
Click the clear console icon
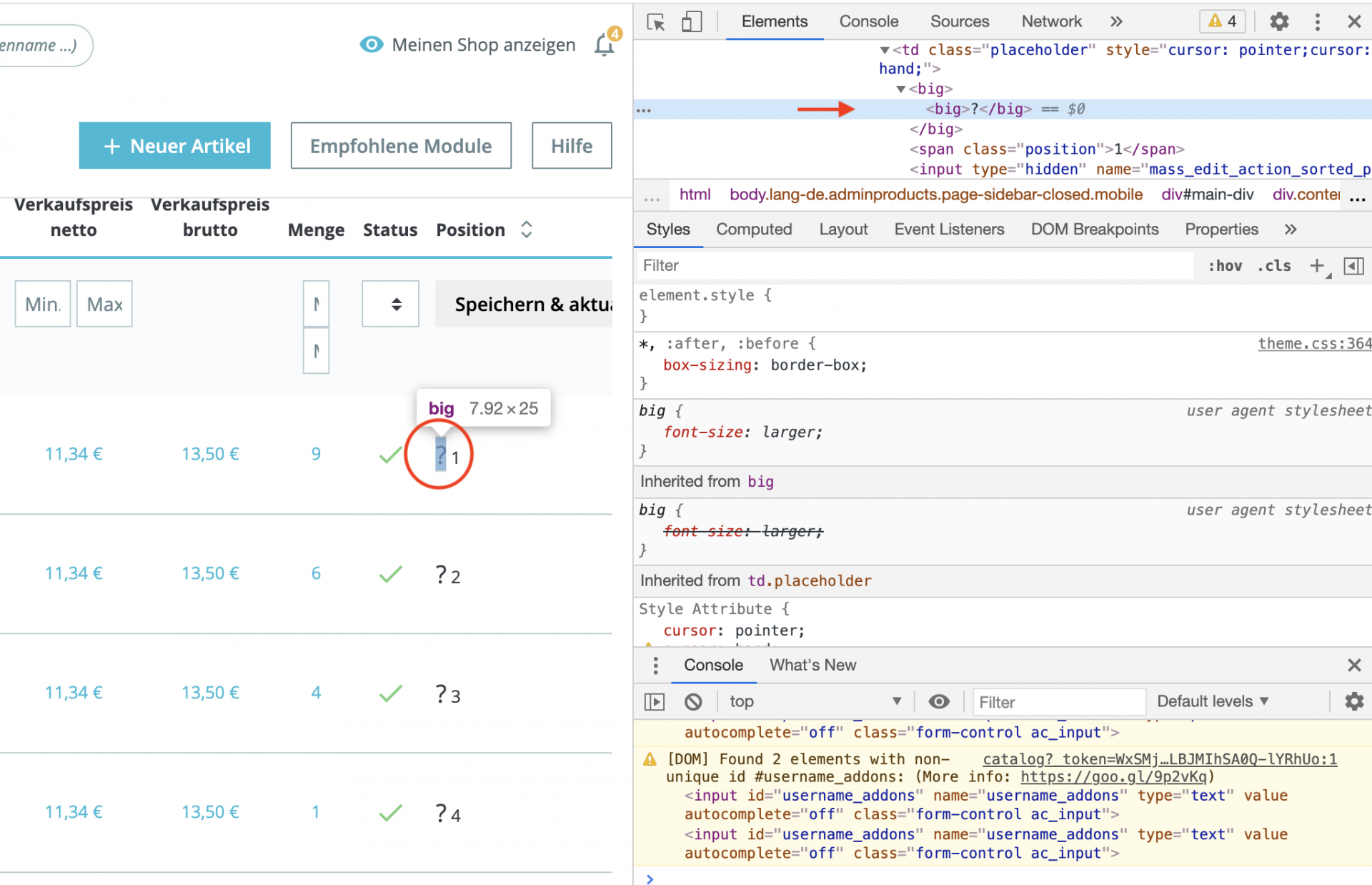(x=692, y=702)
